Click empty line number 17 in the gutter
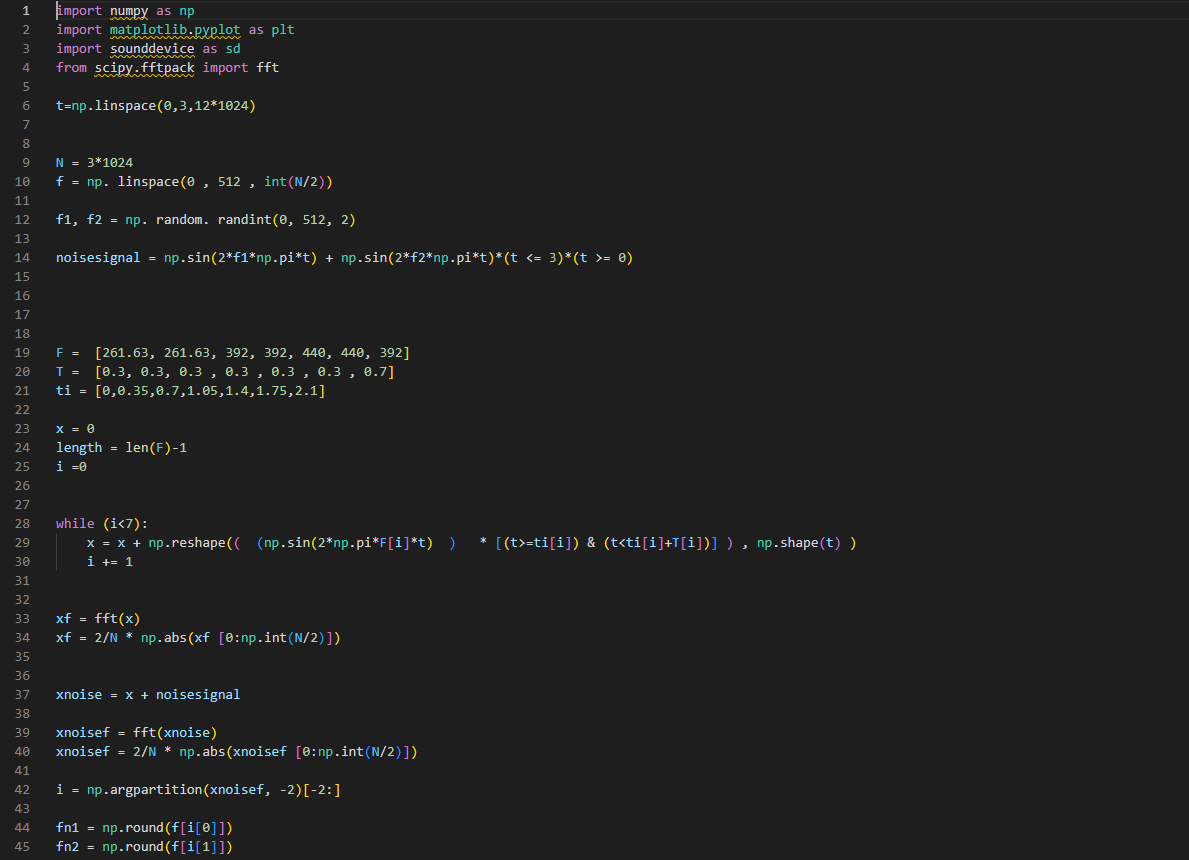 tap(22, 314)
